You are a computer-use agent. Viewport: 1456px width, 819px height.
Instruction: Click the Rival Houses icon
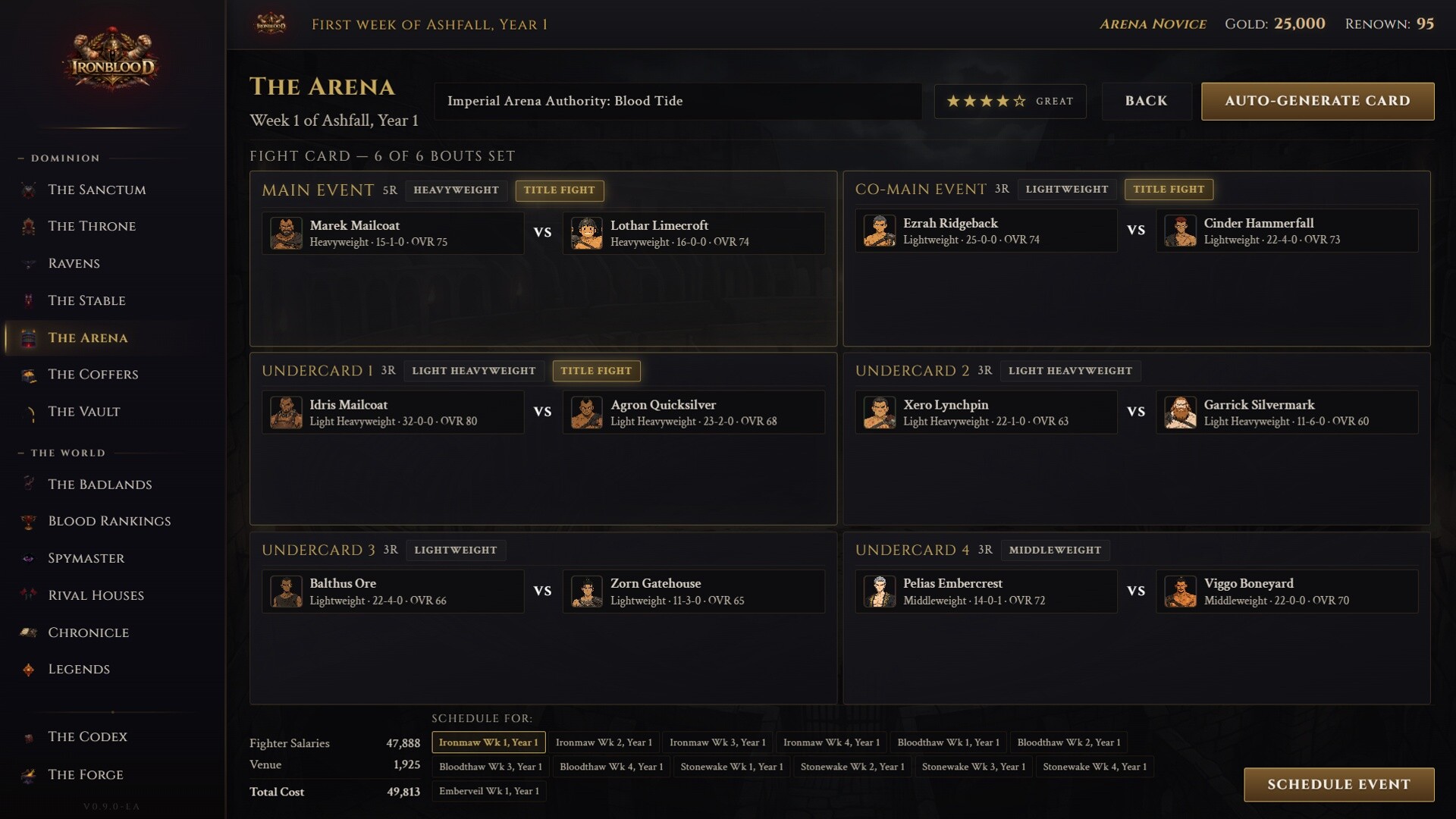29,595
